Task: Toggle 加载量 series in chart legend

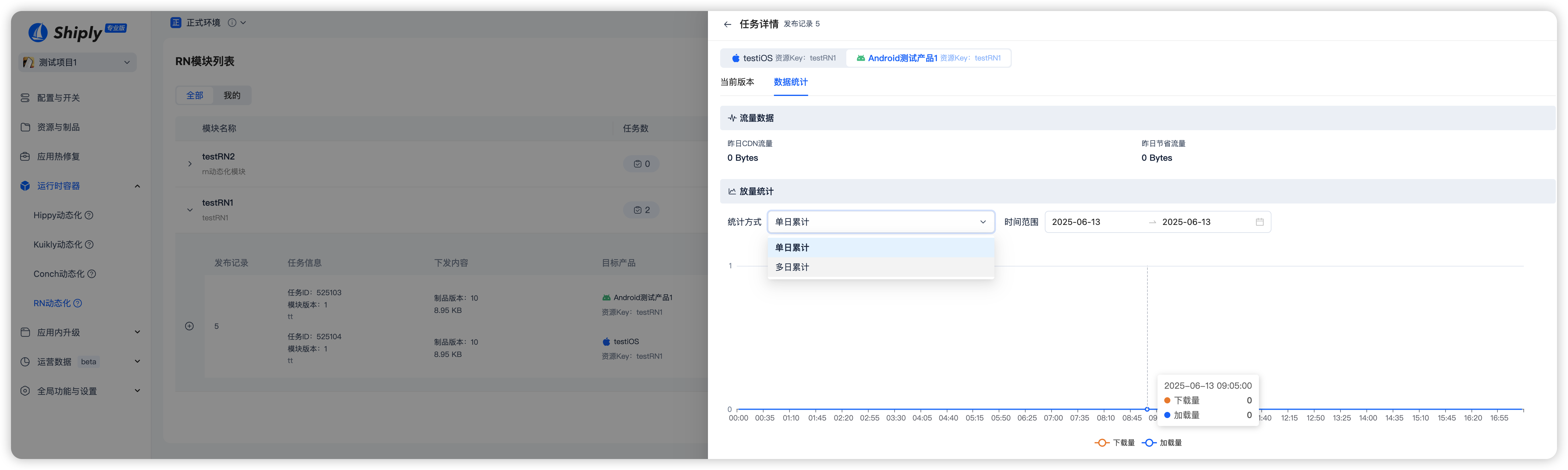Action: 1161,442
